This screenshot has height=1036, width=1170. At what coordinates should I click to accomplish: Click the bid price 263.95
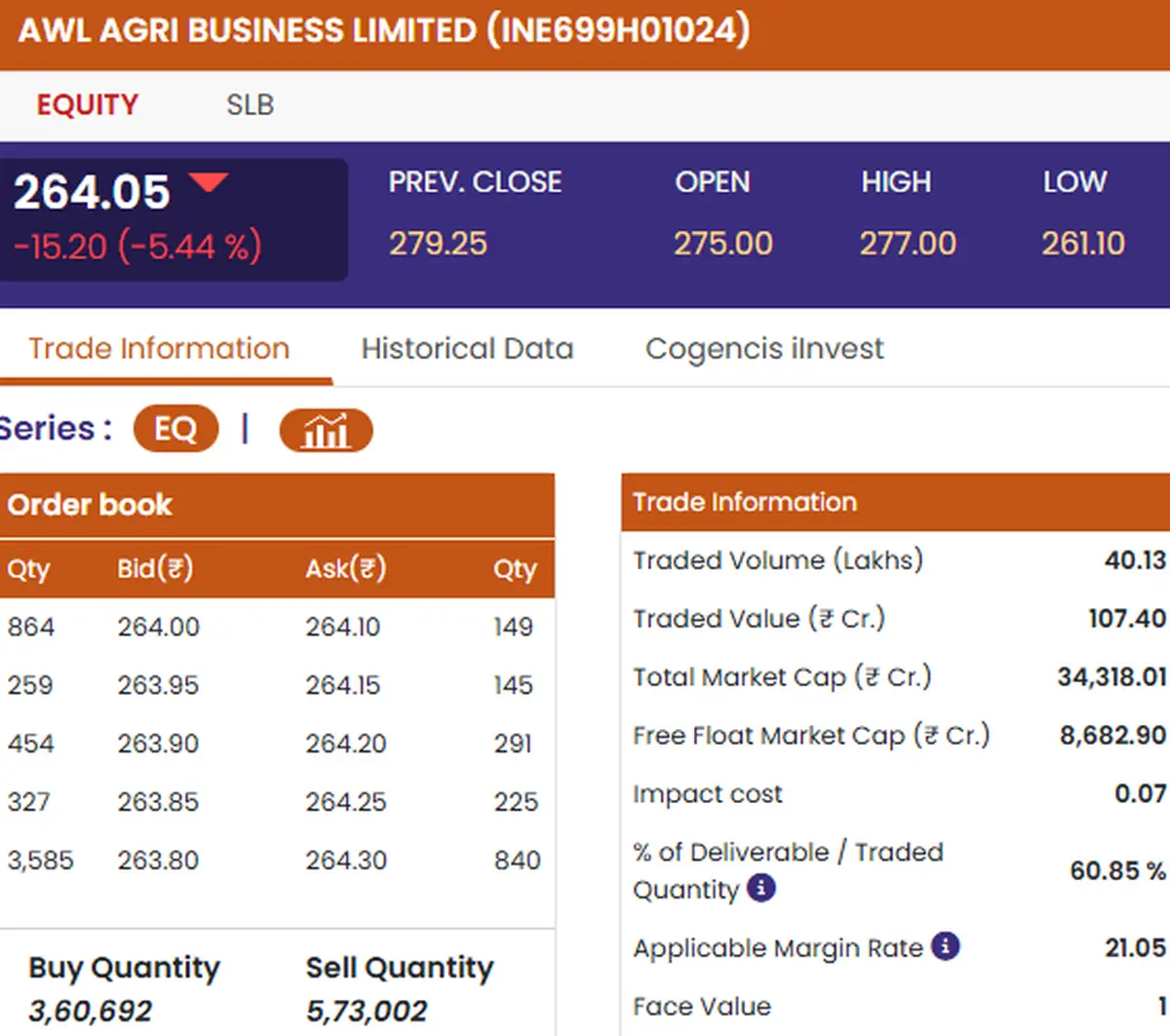(158, 685)
